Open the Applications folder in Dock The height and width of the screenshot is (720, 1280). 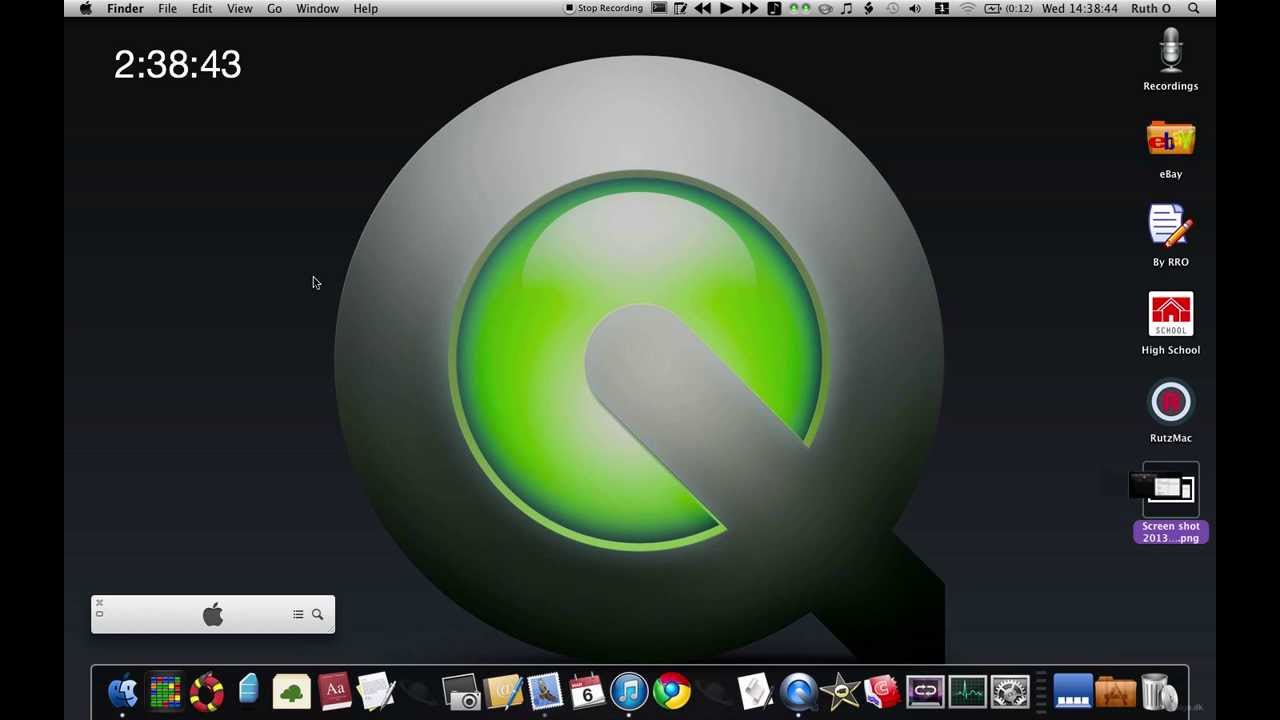1115,692
